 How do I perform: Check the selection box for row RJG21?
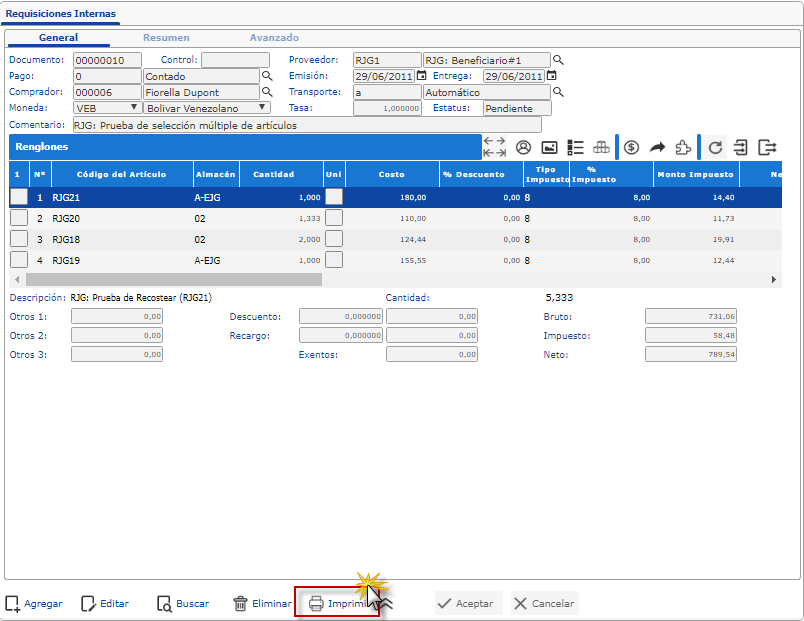(x=19, y=197)
